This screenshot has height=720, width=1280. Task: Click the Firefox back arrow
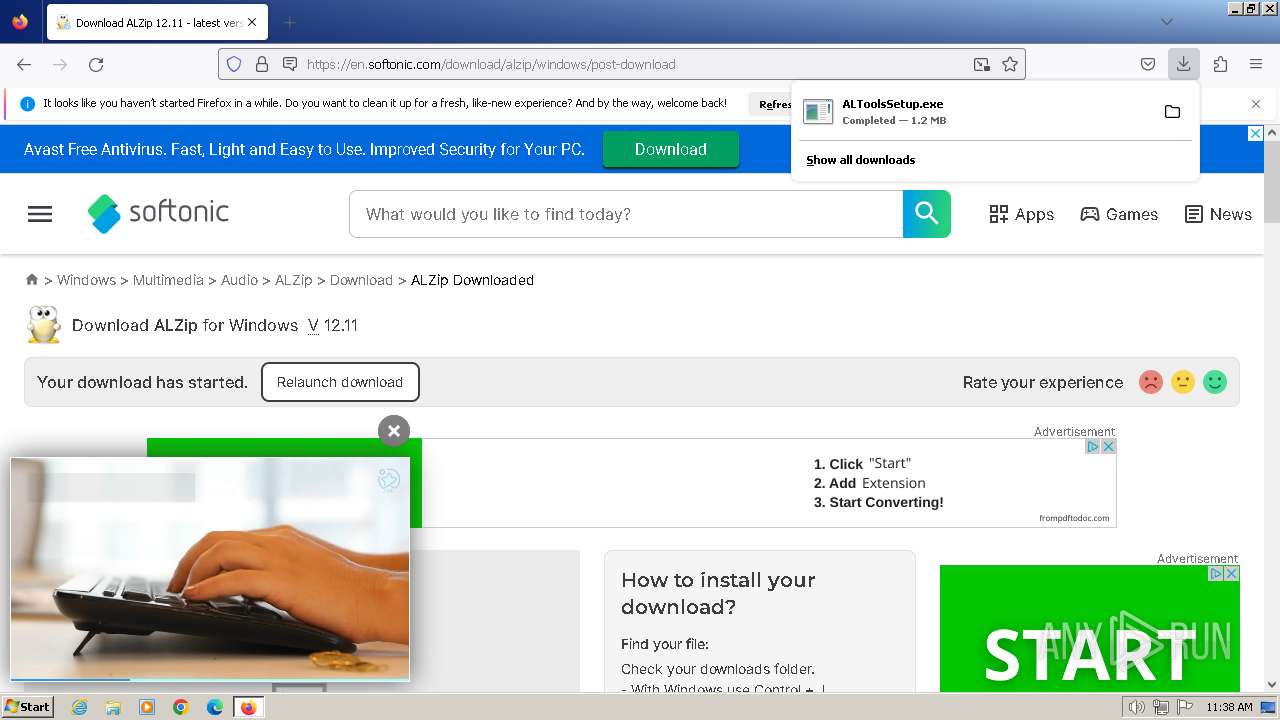[x=24, y=64]
